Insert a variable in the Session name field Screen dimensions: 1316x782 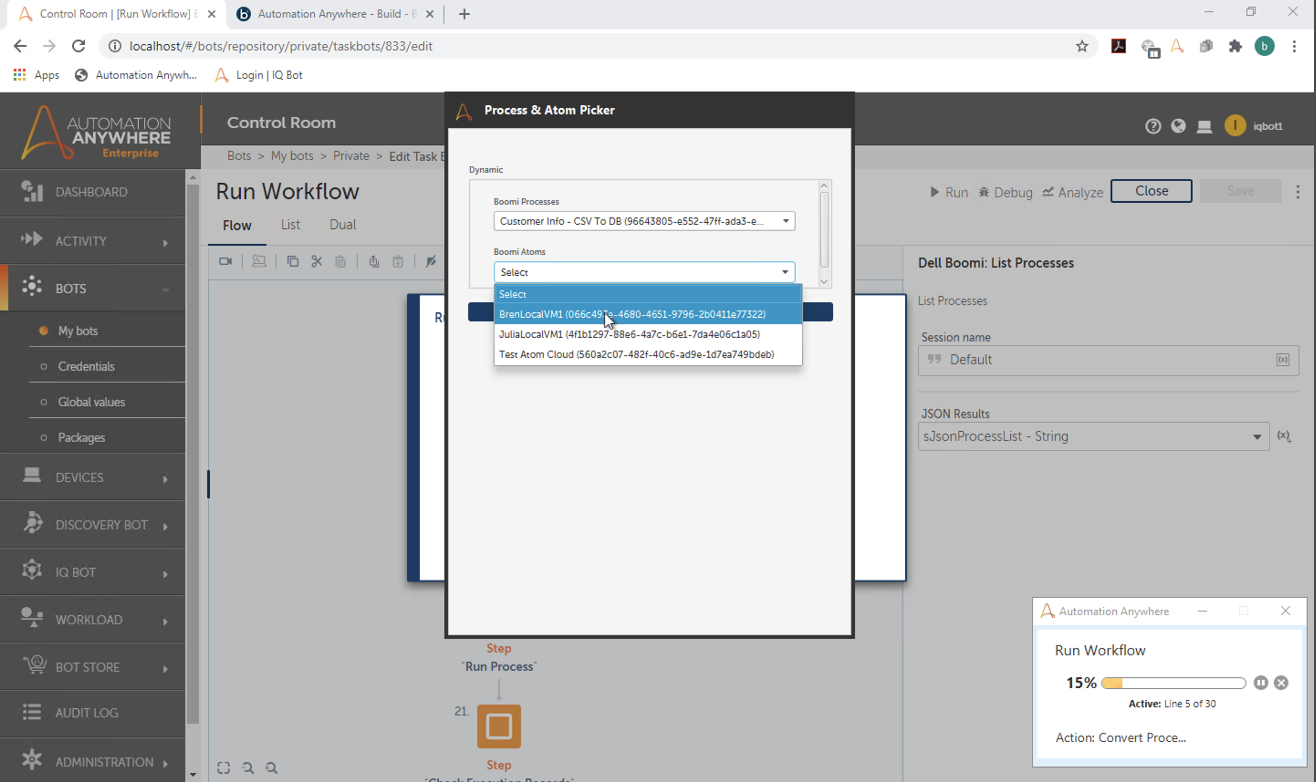tap(1283, 360)
